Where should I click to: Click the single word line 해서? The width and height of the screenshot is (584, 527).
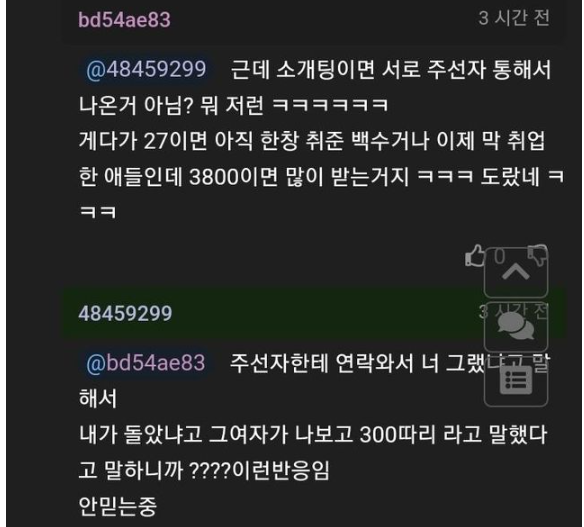[x=98, y=398]
